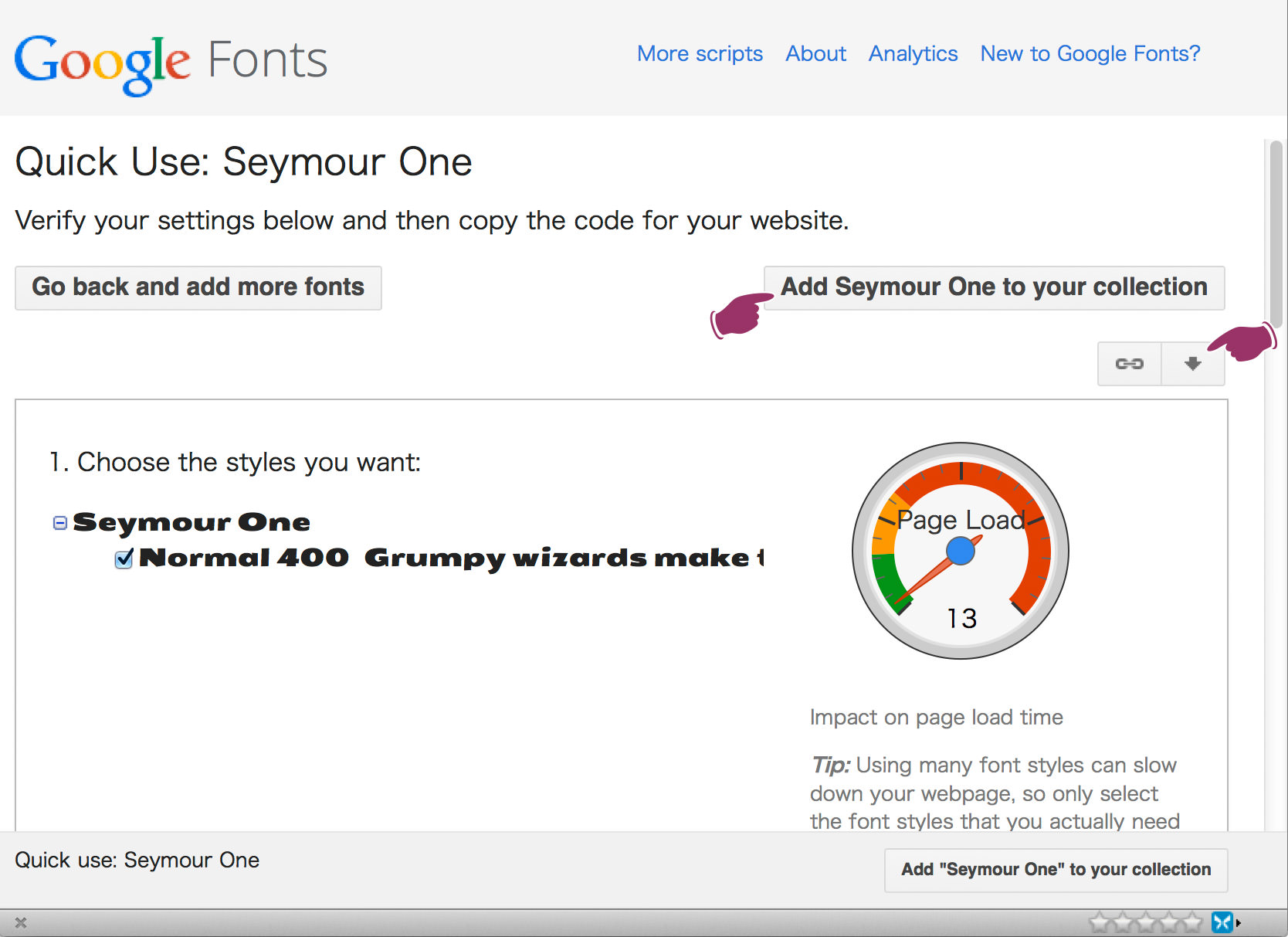The image size is (1288, 937).
Task: Click Quick use: Seymour One text in the bottom bar
Action: tap(137, 861)
